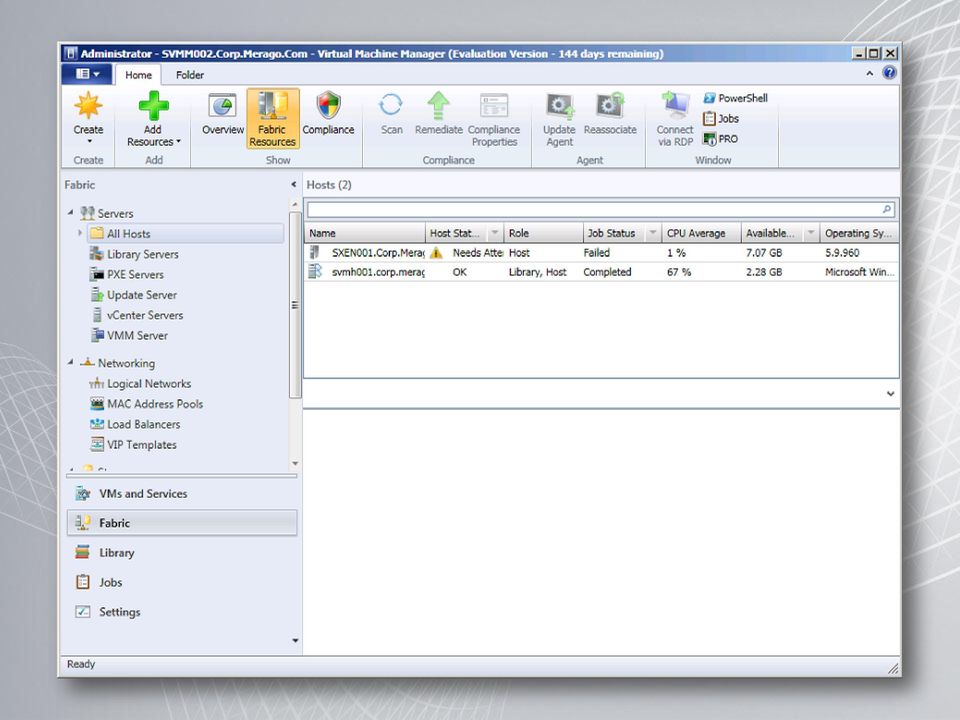
Task: Switch to the Fabric workspace
Action: [x=182, y=523]
